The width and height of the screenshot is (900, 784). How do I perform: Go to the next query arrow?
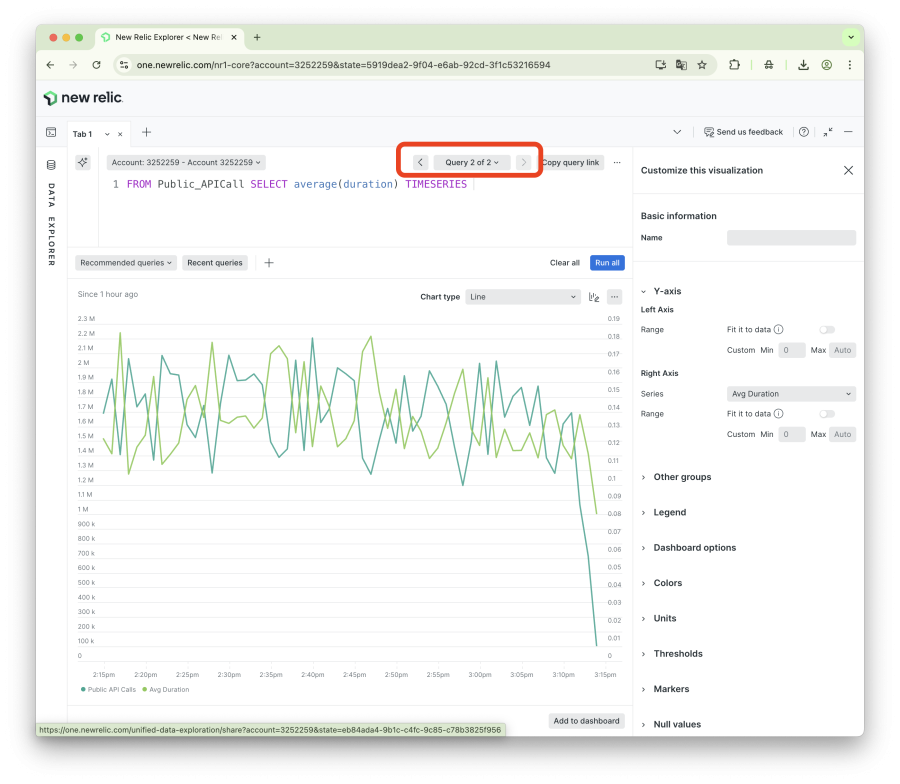[523, 162]
